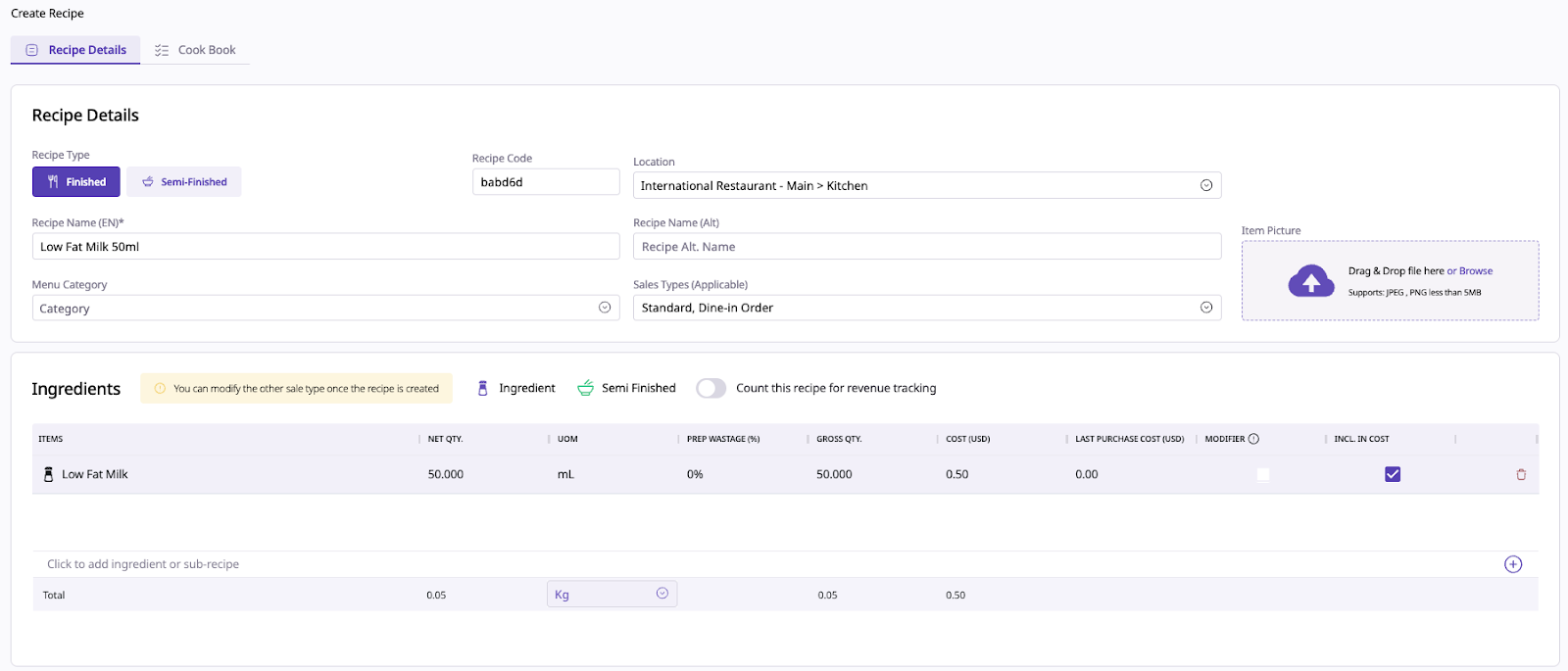Click the Recipe Name (Alt) input field
1568x671 pixels.
tap(926, 247)
